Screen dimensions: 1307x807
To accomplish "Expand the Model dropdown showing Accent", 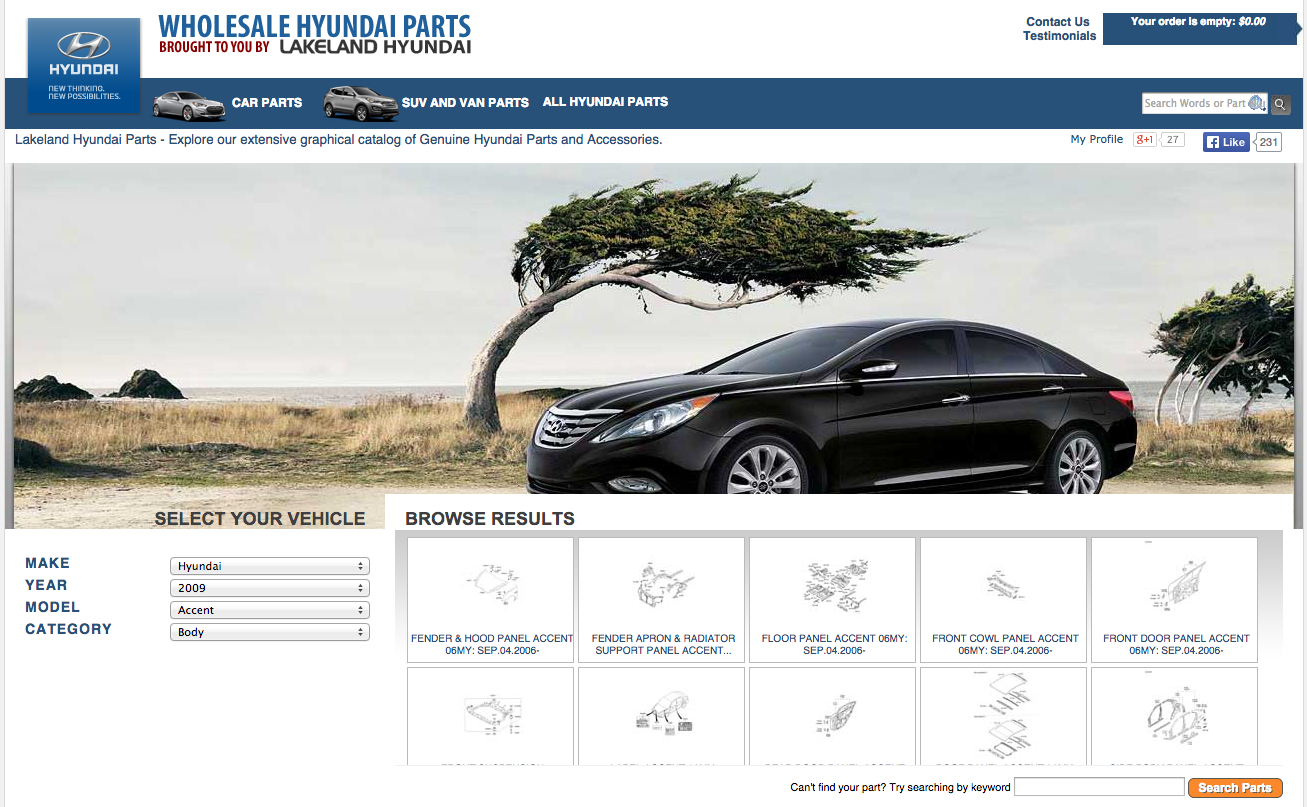I will click(x=270, y=610).
